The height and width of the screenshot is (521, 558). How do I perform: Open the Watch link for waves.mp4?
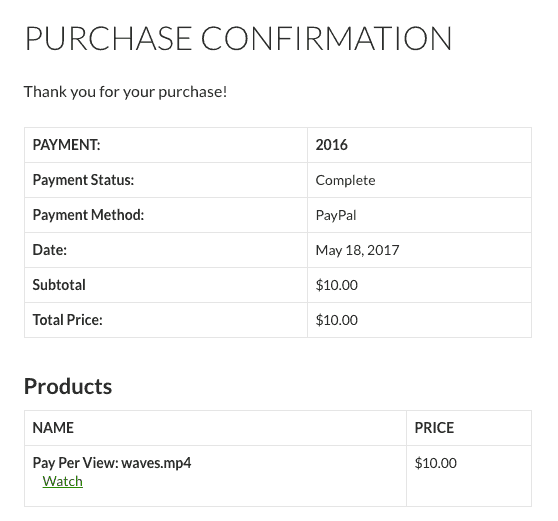click(63, 481)
